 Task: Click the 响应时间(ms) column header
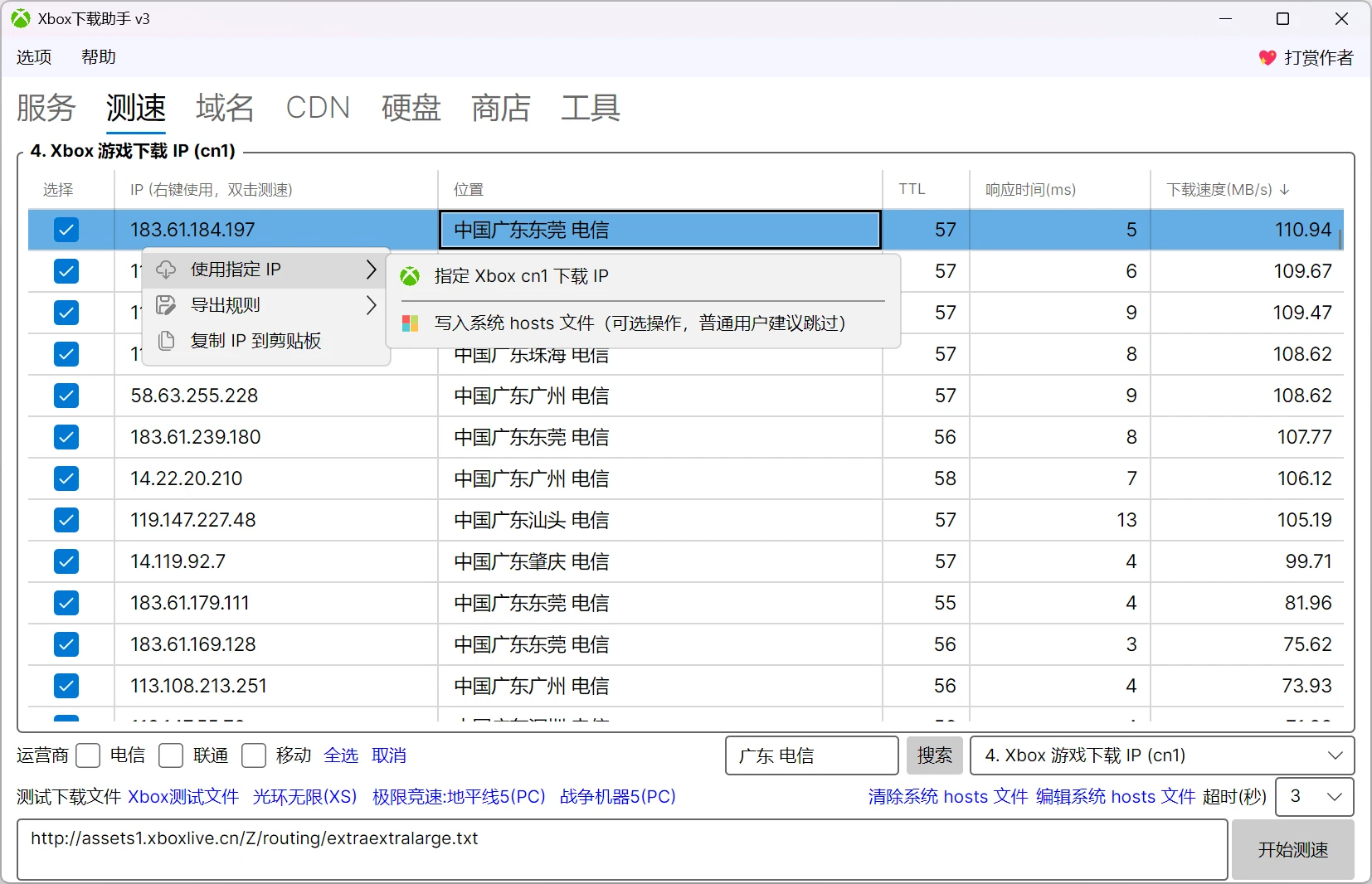click(x=1060, y=190)
